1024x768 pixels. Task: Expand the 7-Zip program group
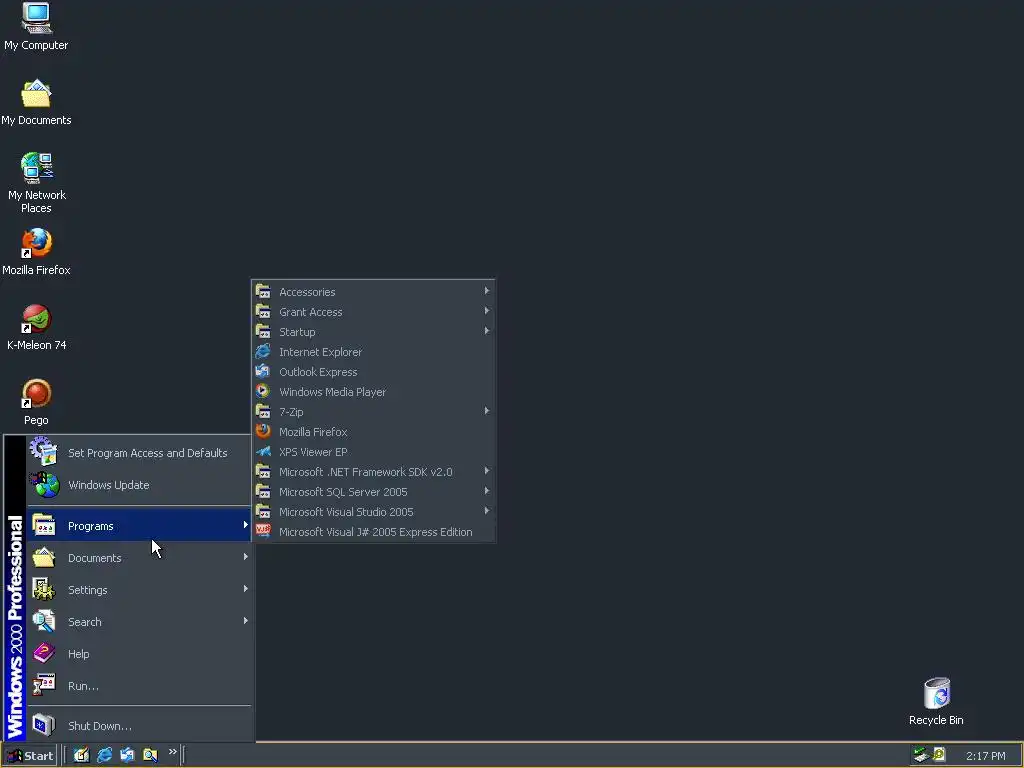[x=373, y=411]
